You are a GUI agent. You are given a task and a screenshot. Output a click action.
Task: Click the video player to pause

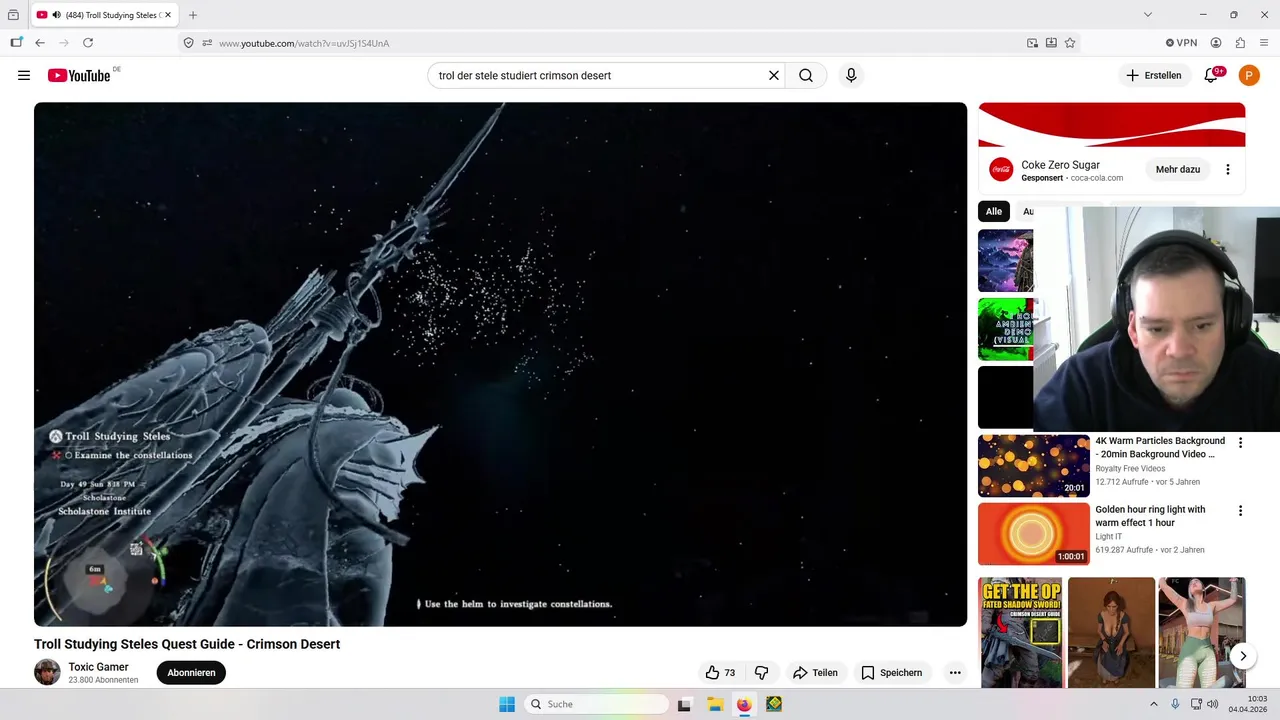coord(500,364)
